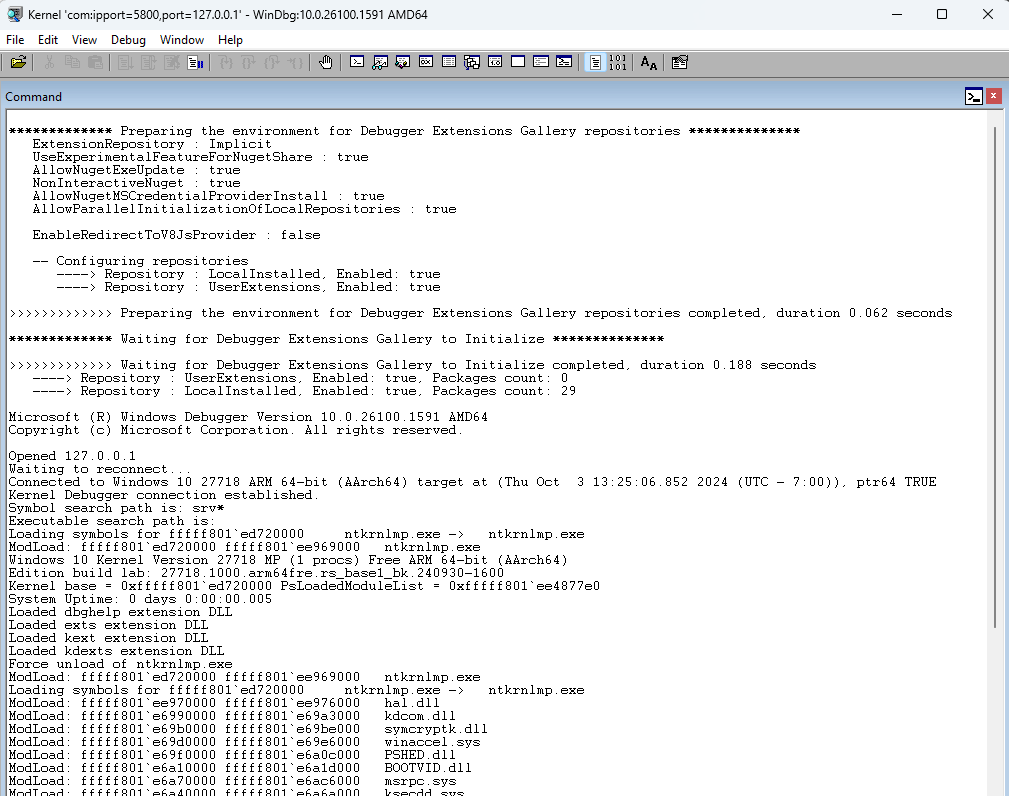Break into the target with Break icon

(x=195, y=62)
